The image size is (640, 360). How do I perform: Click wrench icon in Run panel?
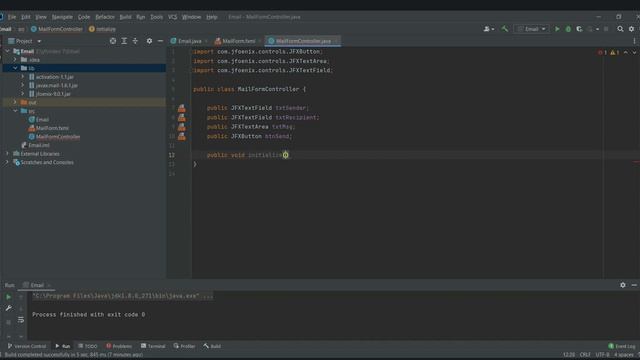click(8, 308)
